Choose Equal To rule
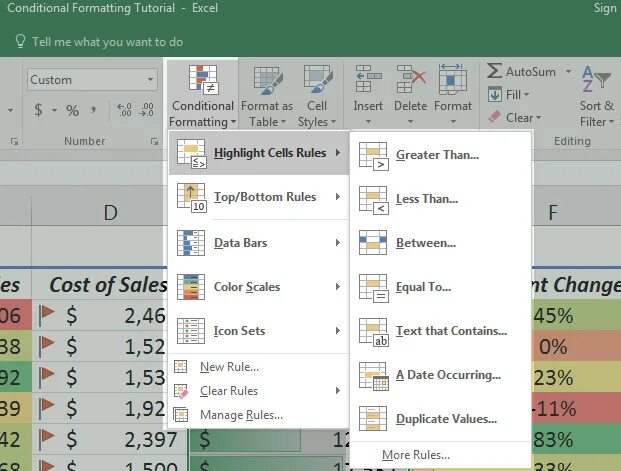Viewport: 621px width, 471px height. pos(440,287)
